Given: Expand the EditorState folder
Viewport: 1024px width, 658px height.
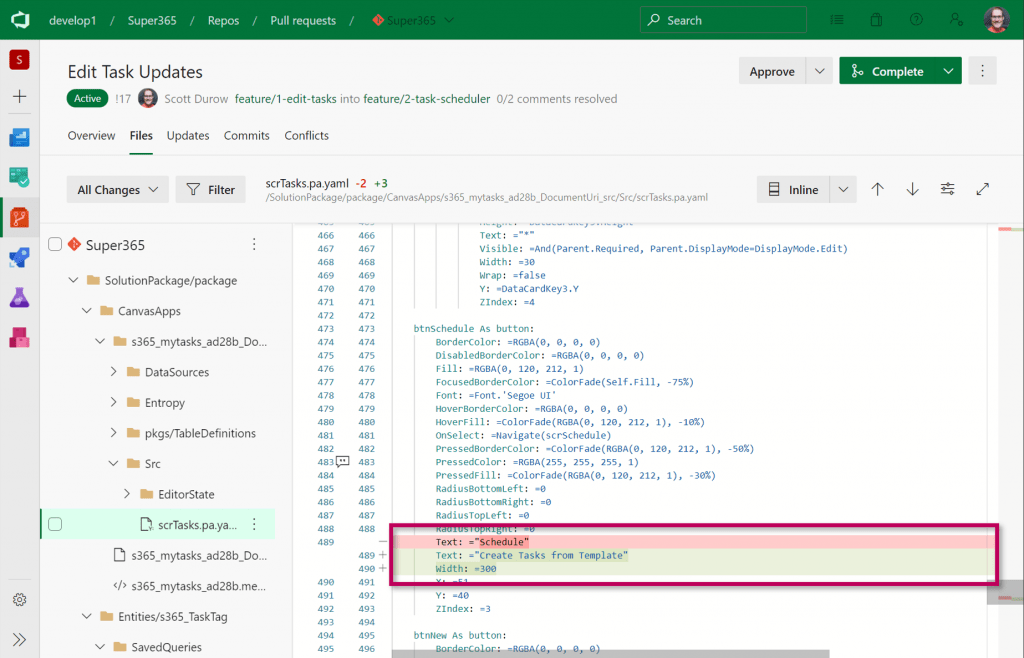Looking at the screenshot, I should [x=127, y=494].
